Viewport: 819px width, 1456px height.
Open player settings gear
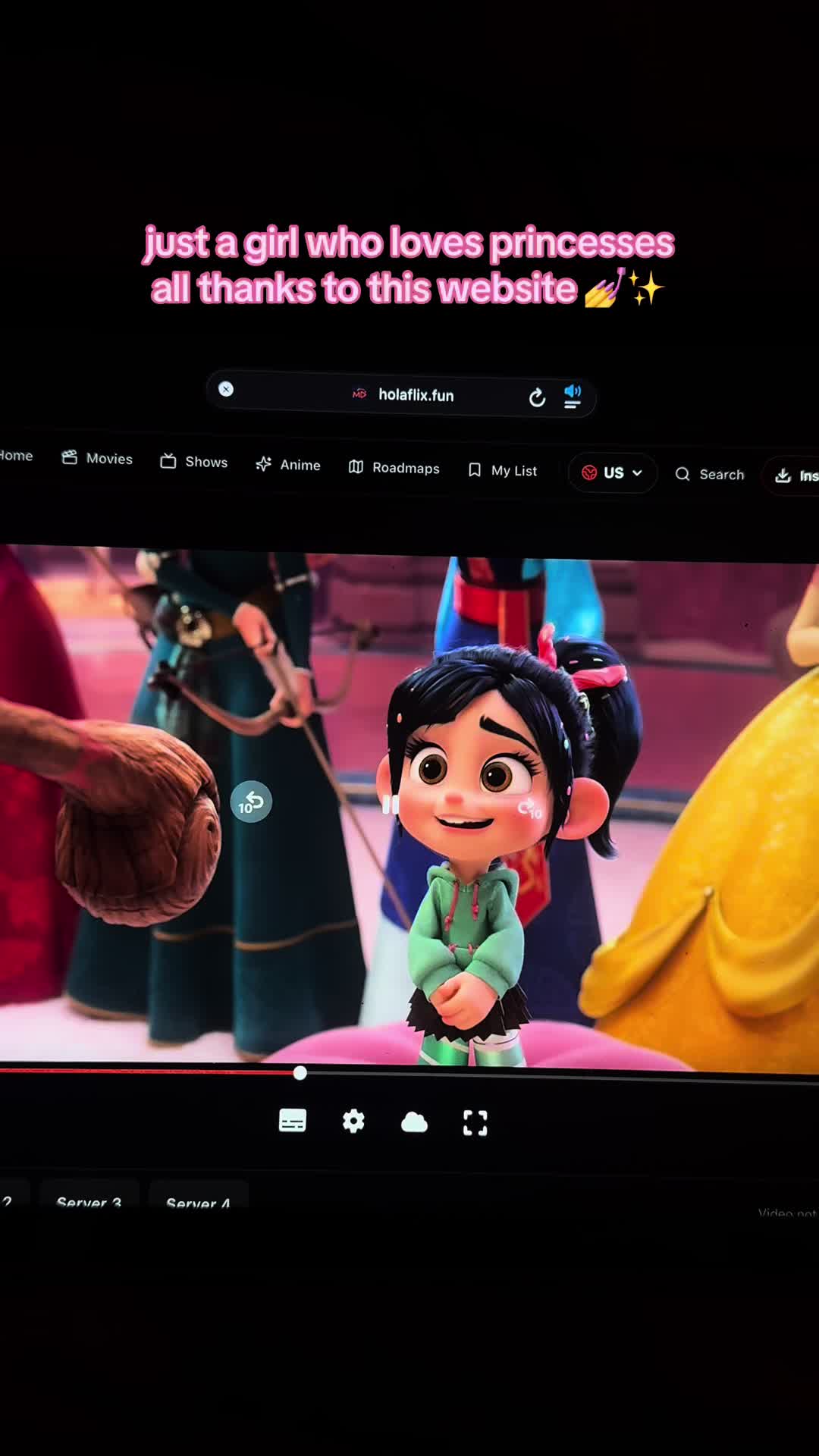click(353, 1122)
